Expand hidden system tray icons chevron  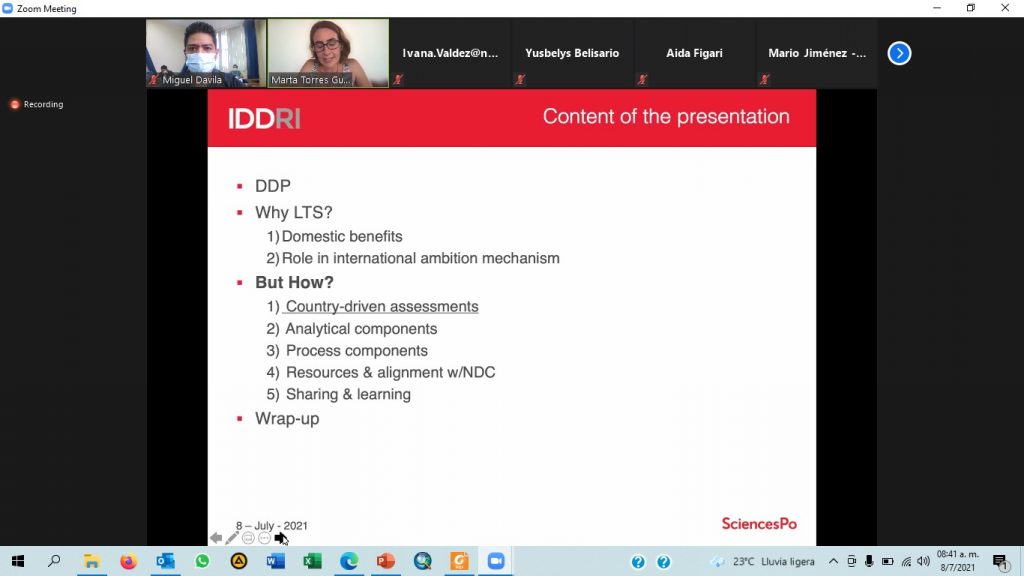coord(834,562)
